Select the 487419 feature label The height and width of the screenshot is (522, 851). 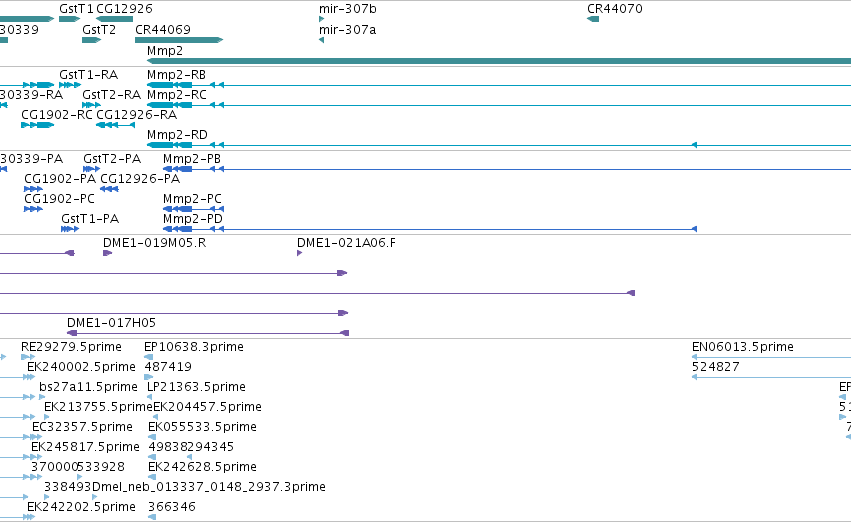(168, 367)
